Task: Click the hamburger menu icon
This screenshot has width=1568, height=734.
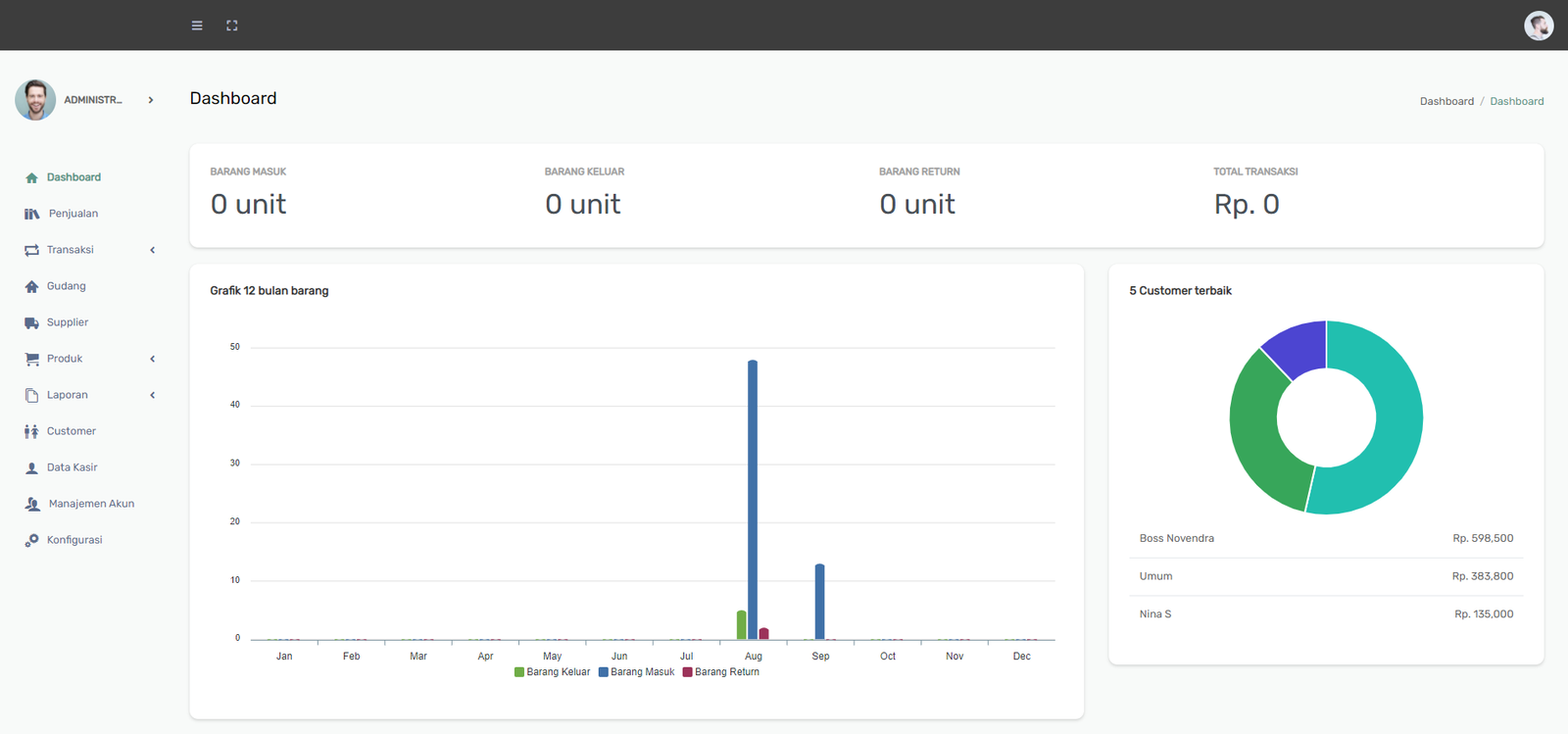Action: point(197,25)
